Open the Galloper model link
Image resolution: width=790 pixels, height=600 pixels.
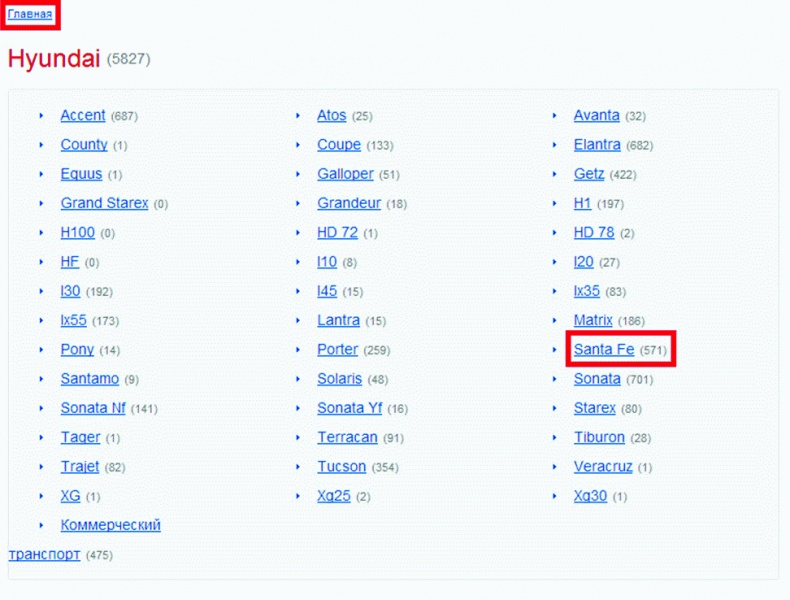[345, 174]
